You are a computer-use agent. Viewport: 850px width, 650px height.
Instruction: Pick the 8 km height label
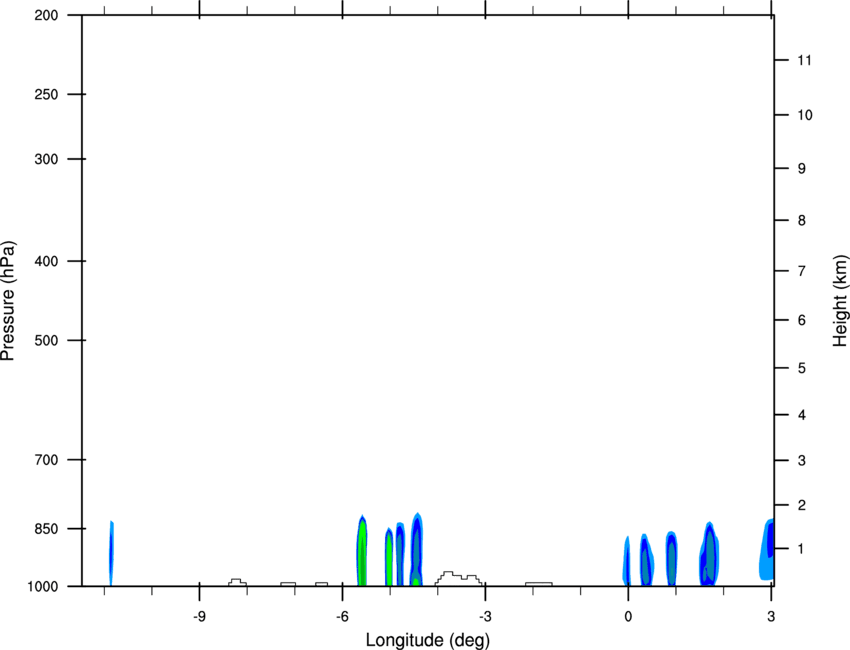(801, 220)
